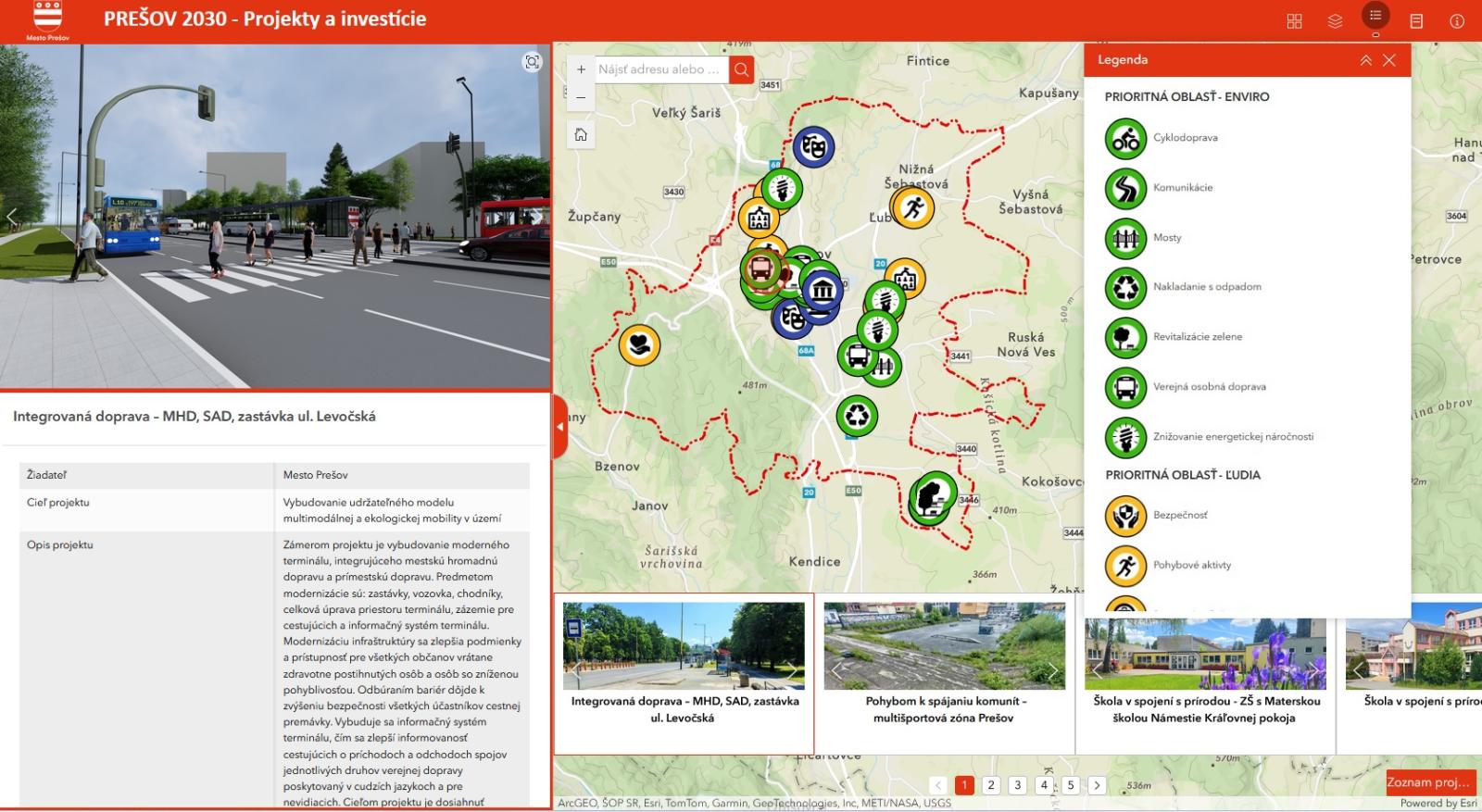Click the address search input field
The image size is (1482, 812).
point(659,69)
